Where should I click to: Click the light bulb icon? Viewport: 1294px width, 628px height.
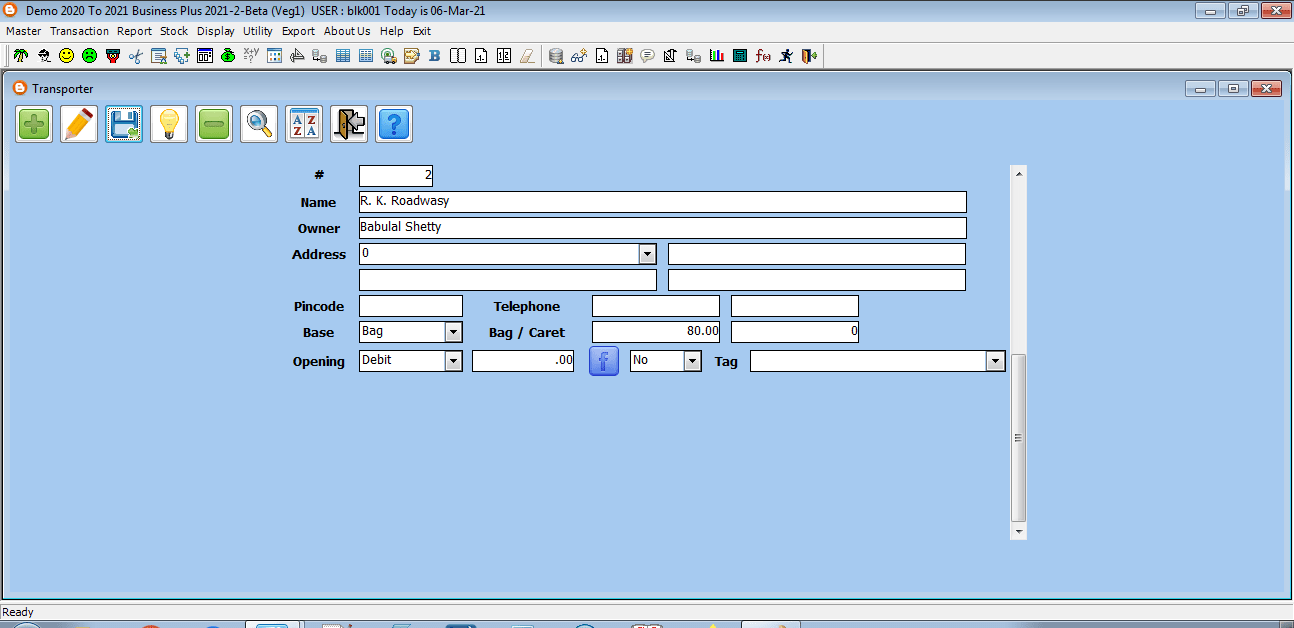tap(169, 125)
